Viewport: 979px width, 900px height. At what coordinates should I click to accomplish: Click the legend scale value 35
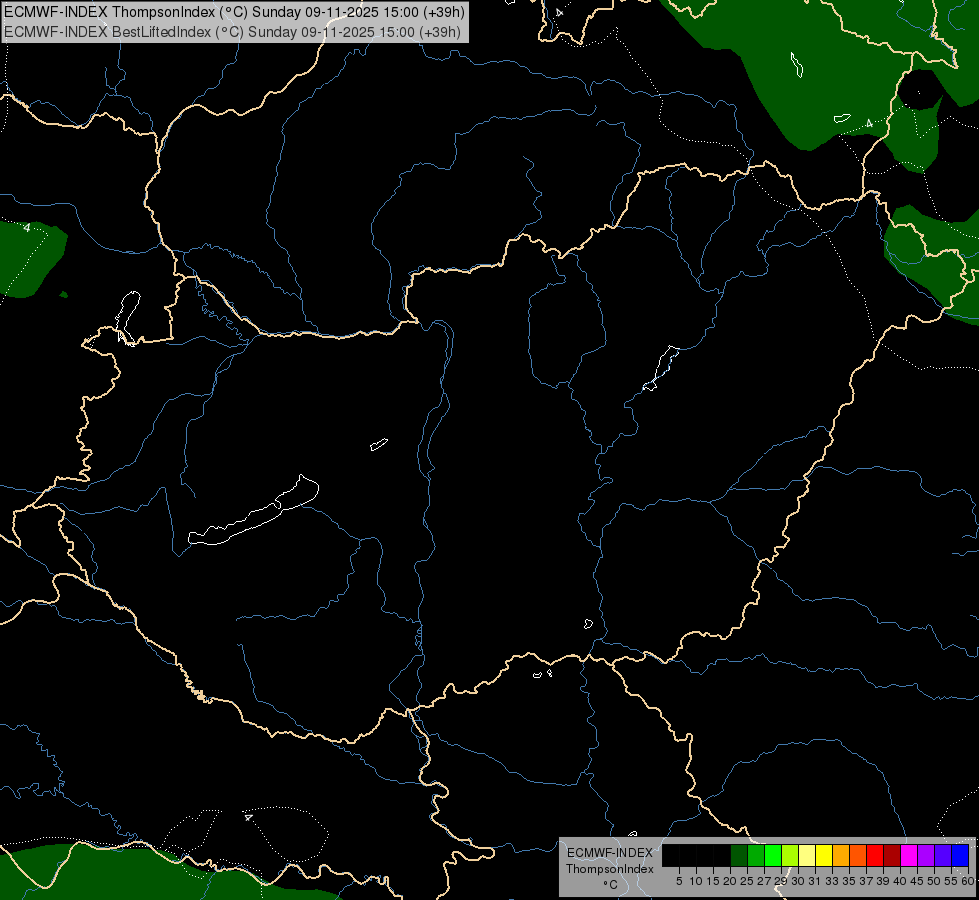click(x=849, y=881)
